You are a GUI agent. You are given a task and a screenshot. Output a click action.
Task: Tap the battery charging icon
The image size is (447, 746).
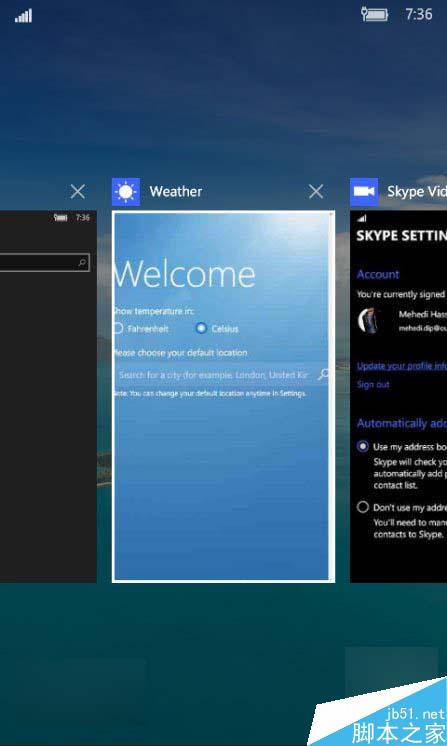[375, 14]
